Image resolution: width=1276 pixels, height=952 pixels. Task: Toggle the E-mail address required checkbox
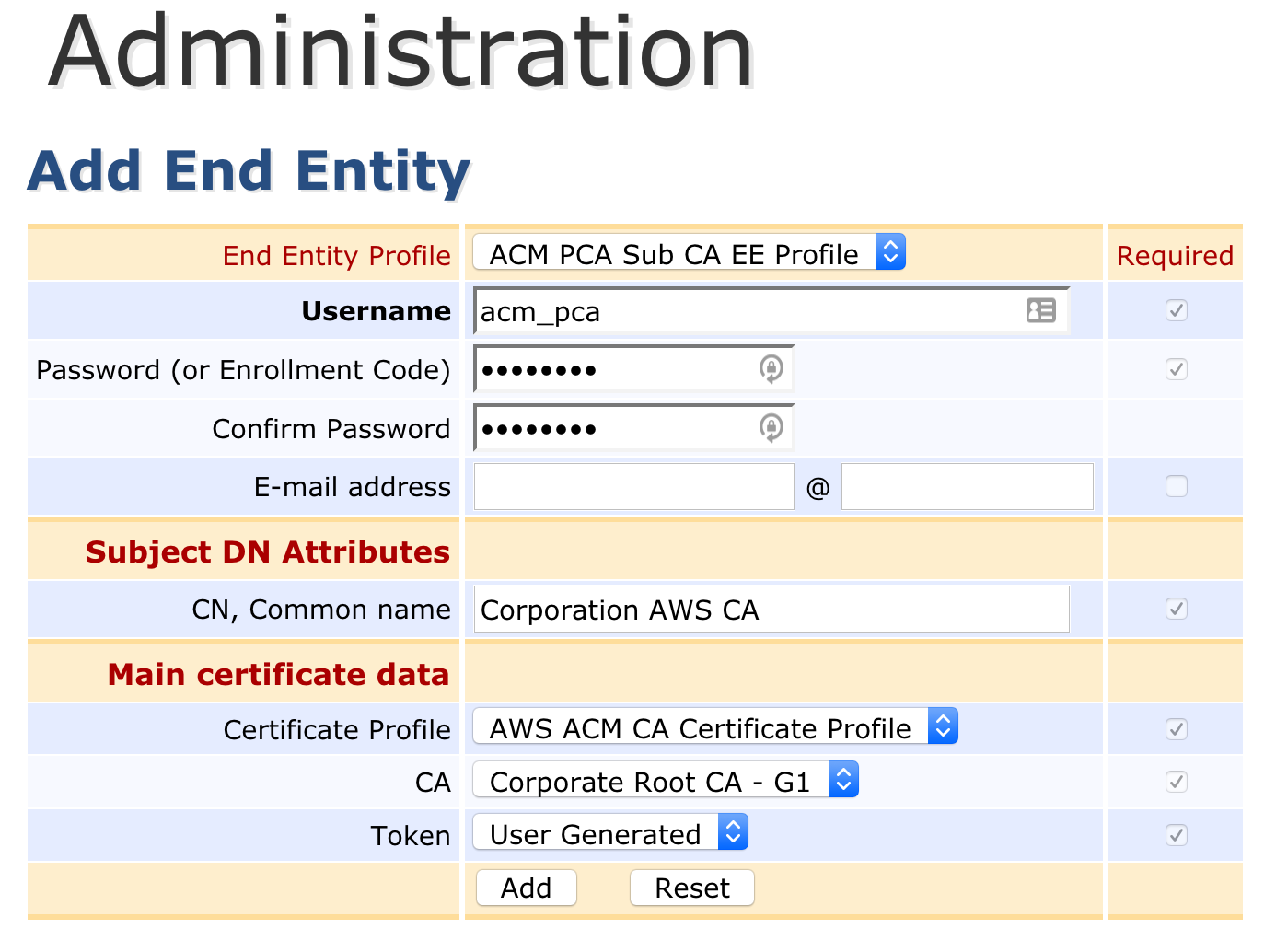(1176, 486)
